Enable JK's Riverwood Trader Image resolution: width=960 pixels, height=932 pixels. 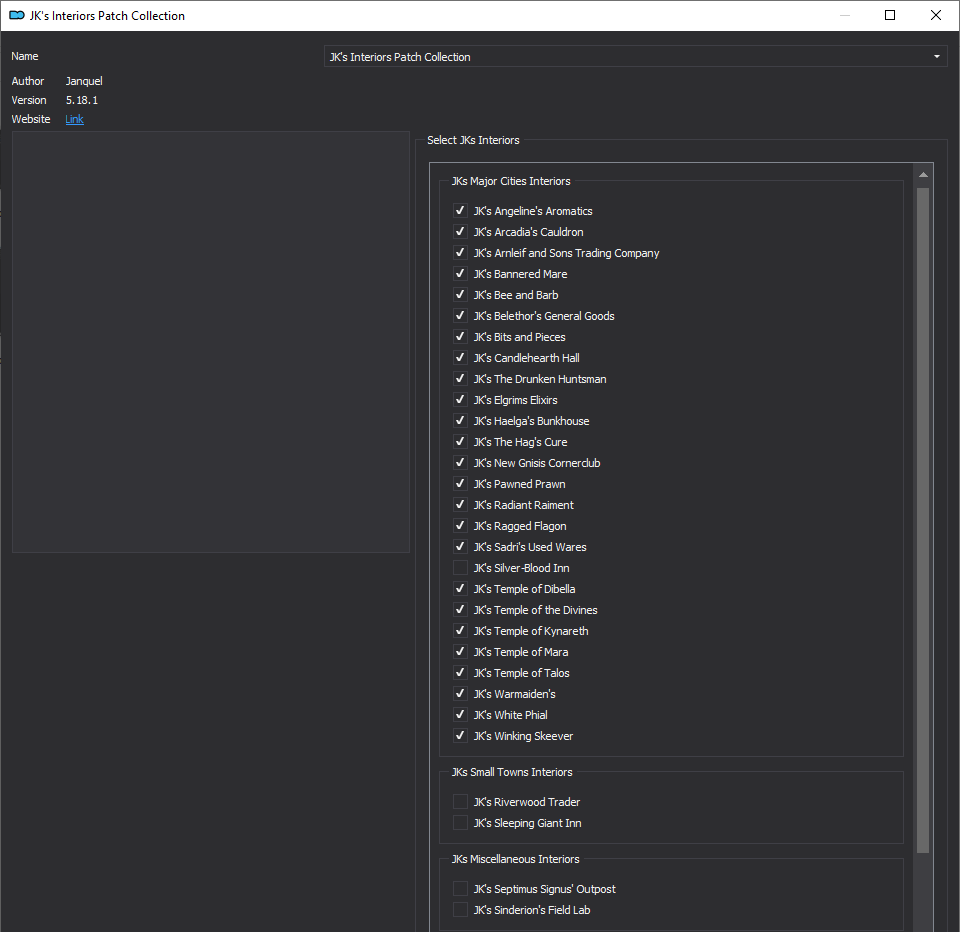(x=460, y=802)
